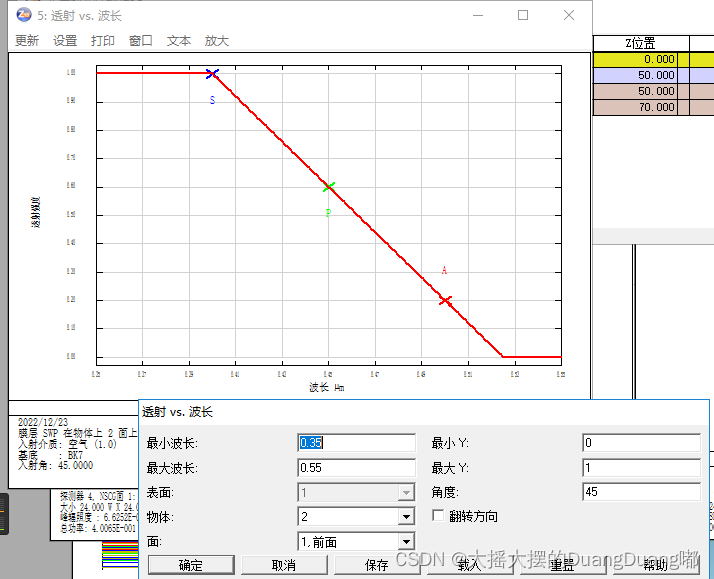Open the 窗口 menu
This screenshot has height=579, width=714.
(141, 41)
